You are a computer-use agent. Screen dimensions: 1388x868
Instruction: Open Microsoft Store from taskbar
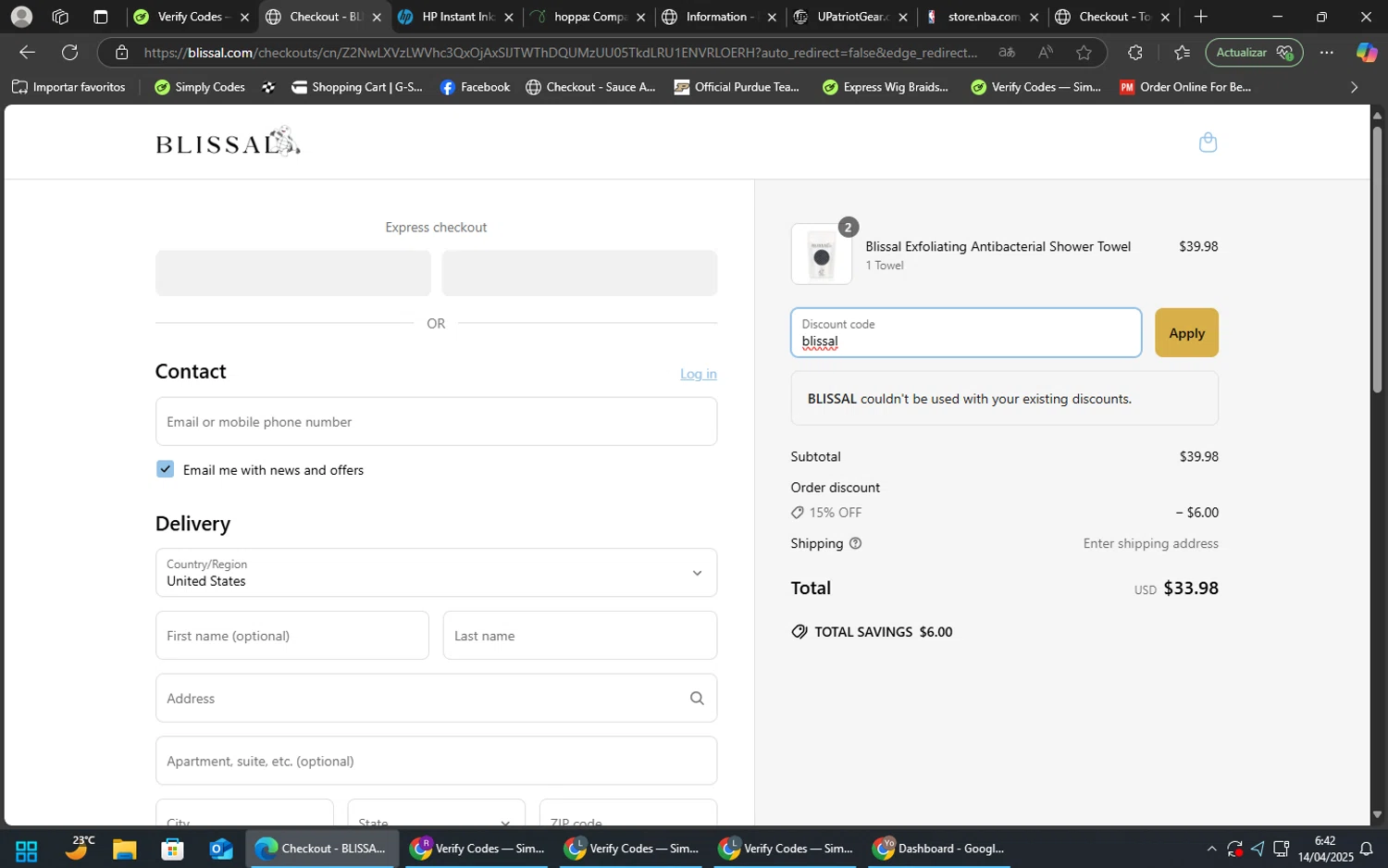click(x=172, y=849)
